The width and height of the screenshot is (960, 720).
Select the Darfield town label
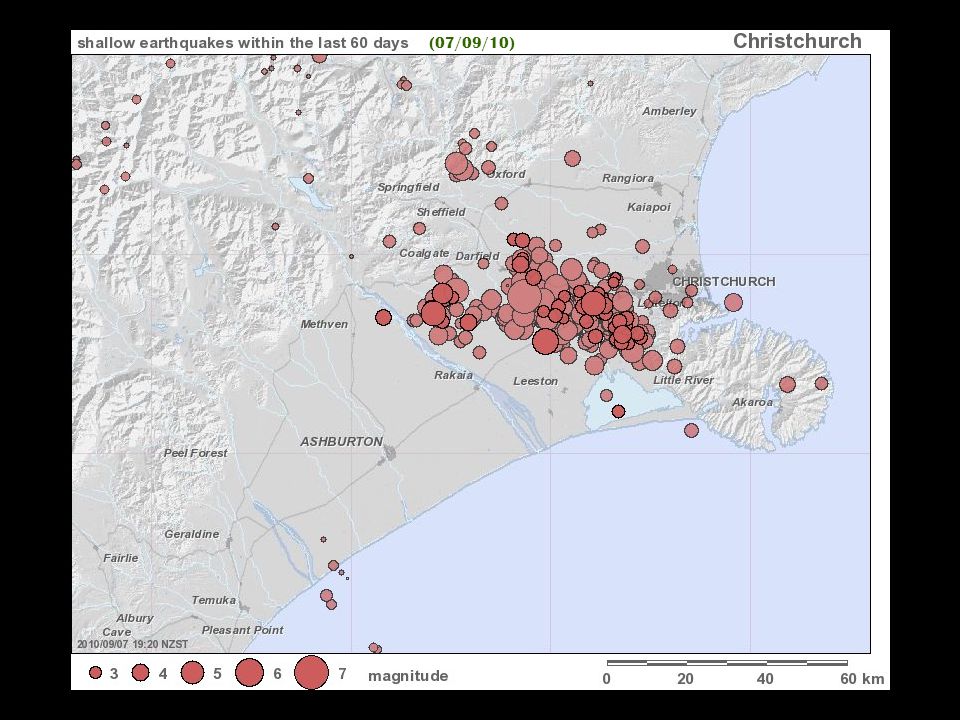coord(478,257)
